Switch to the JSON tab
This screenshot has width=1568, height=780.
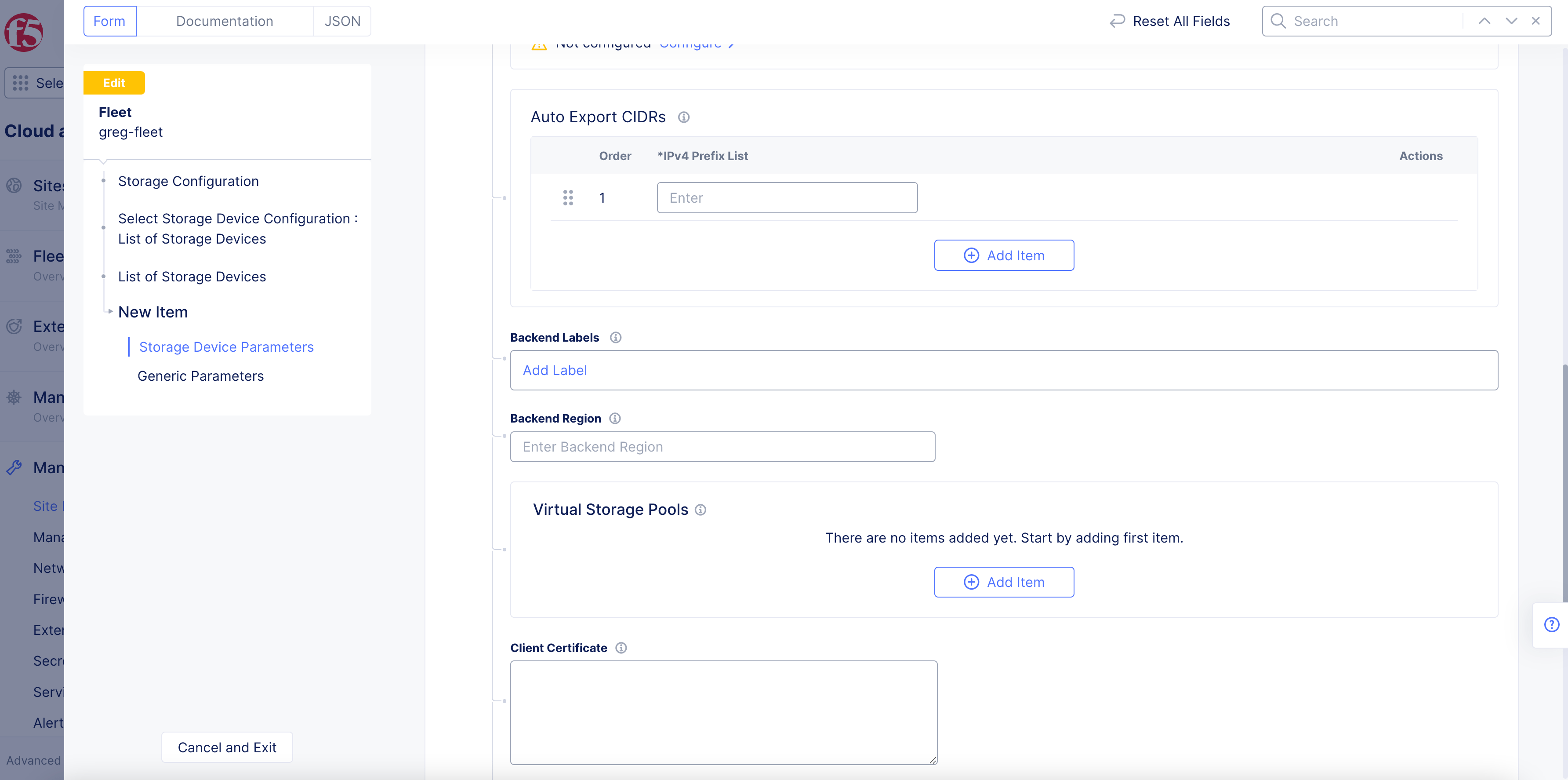click(342, 21)
